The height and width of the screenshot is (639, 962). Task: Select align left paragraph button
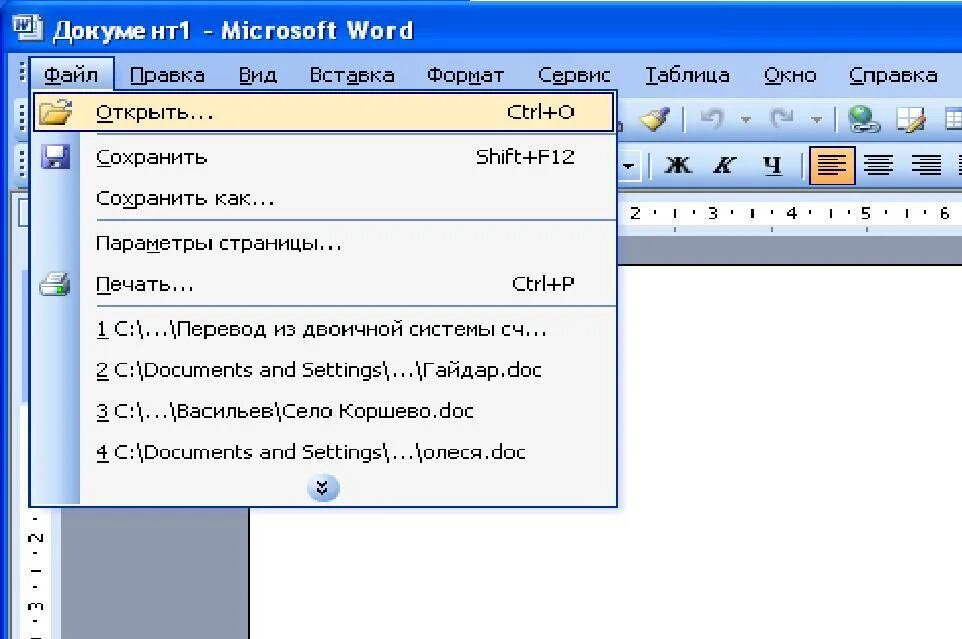click(x=832, y=165)
